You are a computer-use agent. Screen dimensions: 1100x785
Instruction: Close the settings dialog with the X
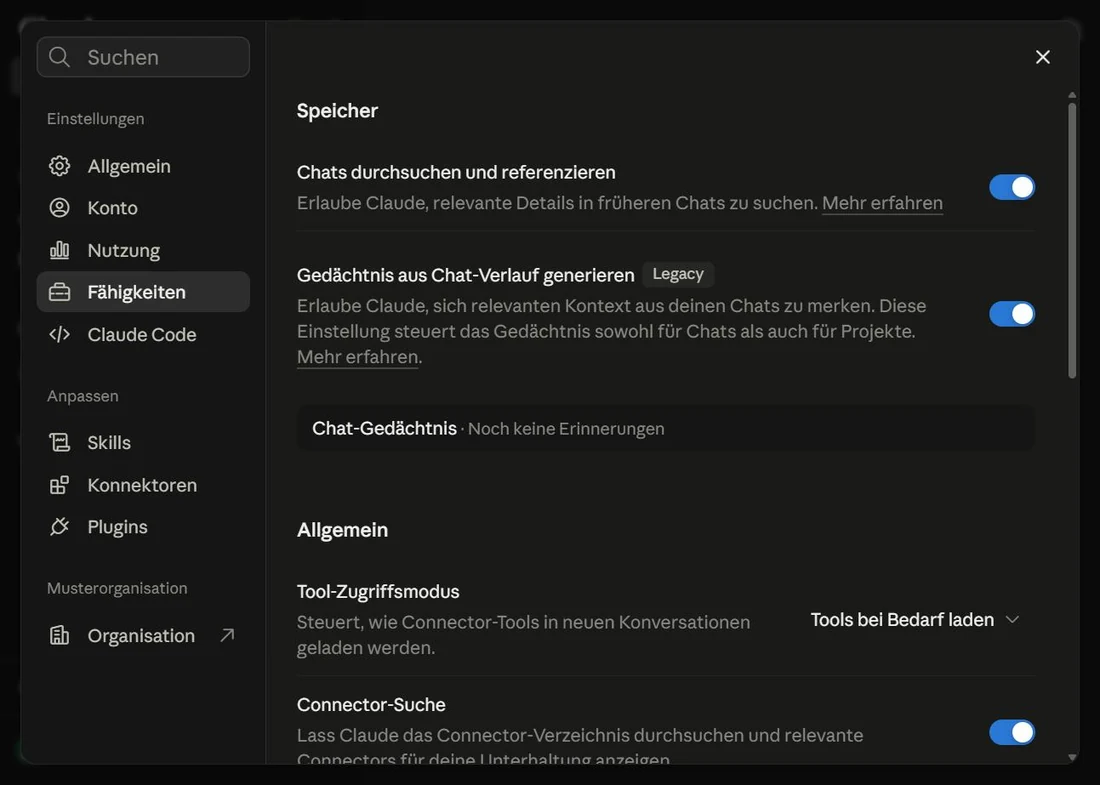1042,57
